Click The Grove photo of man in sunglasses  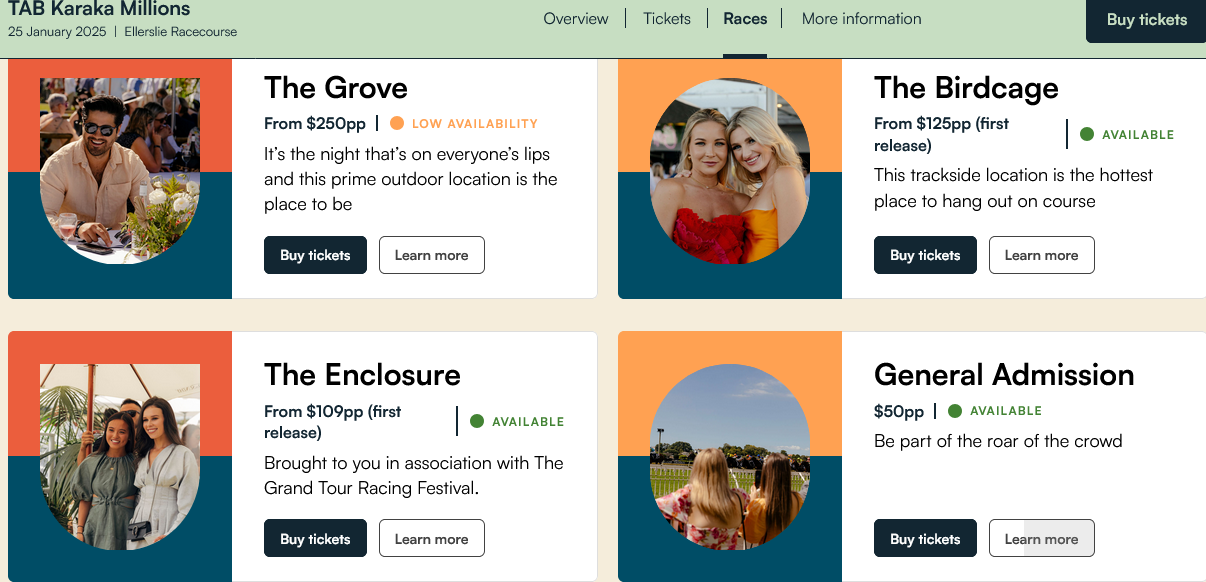(120, 171)
